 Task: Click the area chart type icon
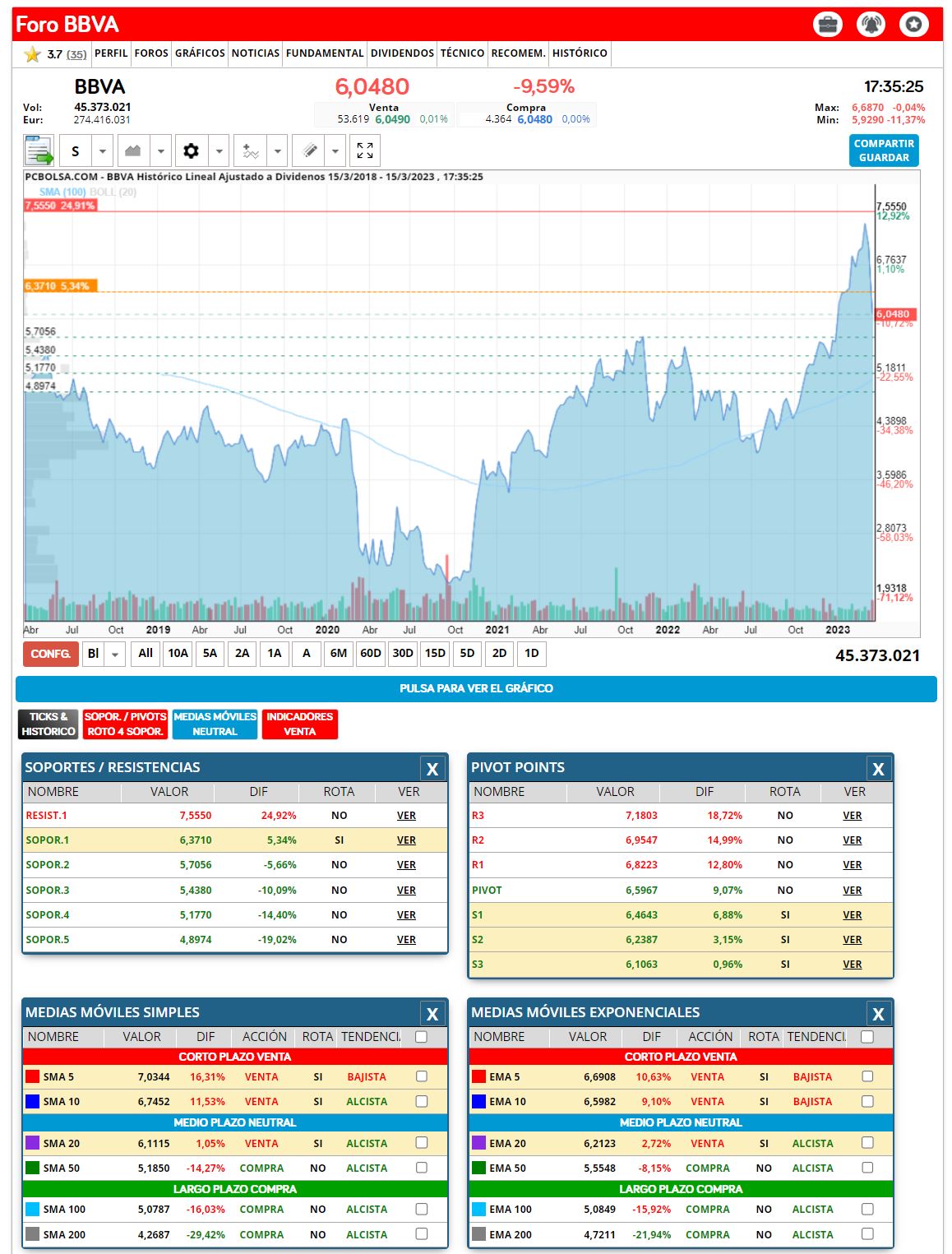pos(133,151)
